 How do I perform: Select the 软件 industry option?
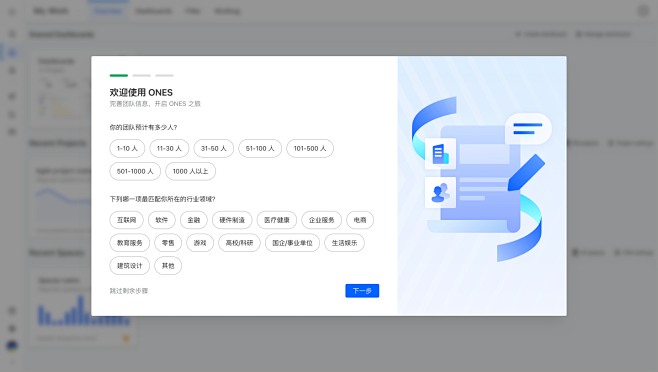(x=162, y=220)
